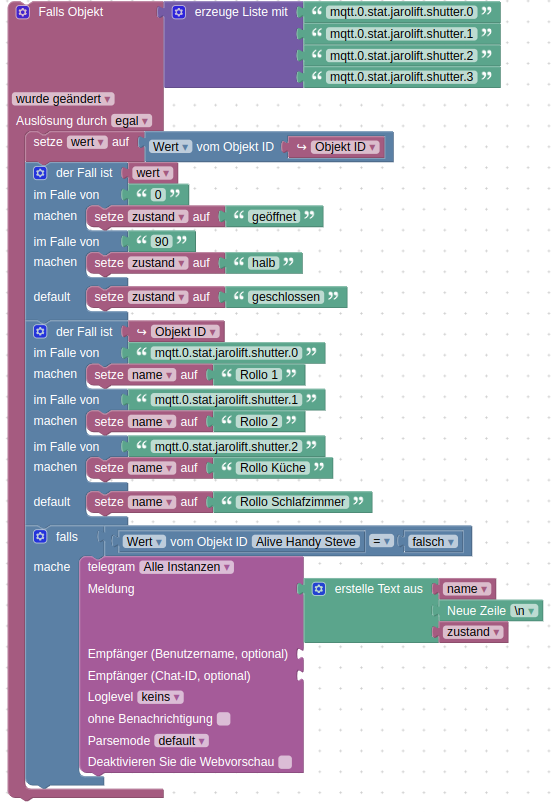
Task: Edit the Rollo Küche text field
Action: click(273, 468)
